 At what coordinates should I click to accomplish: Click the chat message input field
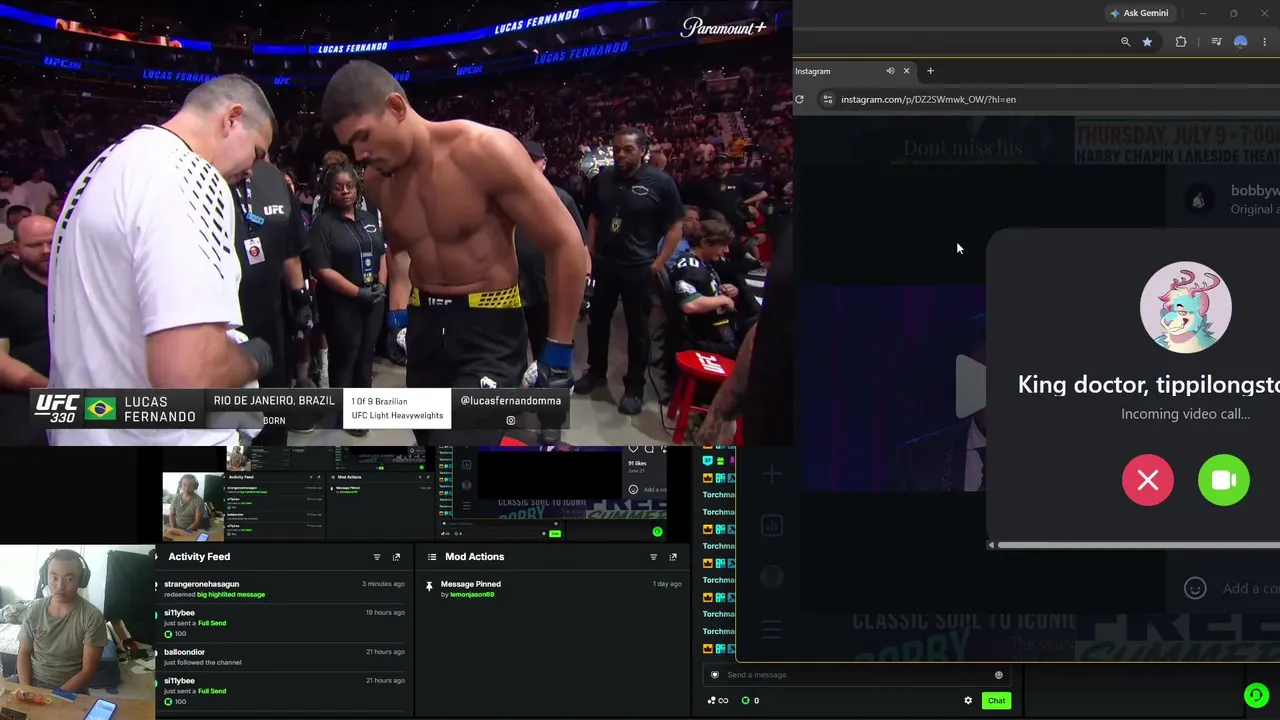point(855,675)
